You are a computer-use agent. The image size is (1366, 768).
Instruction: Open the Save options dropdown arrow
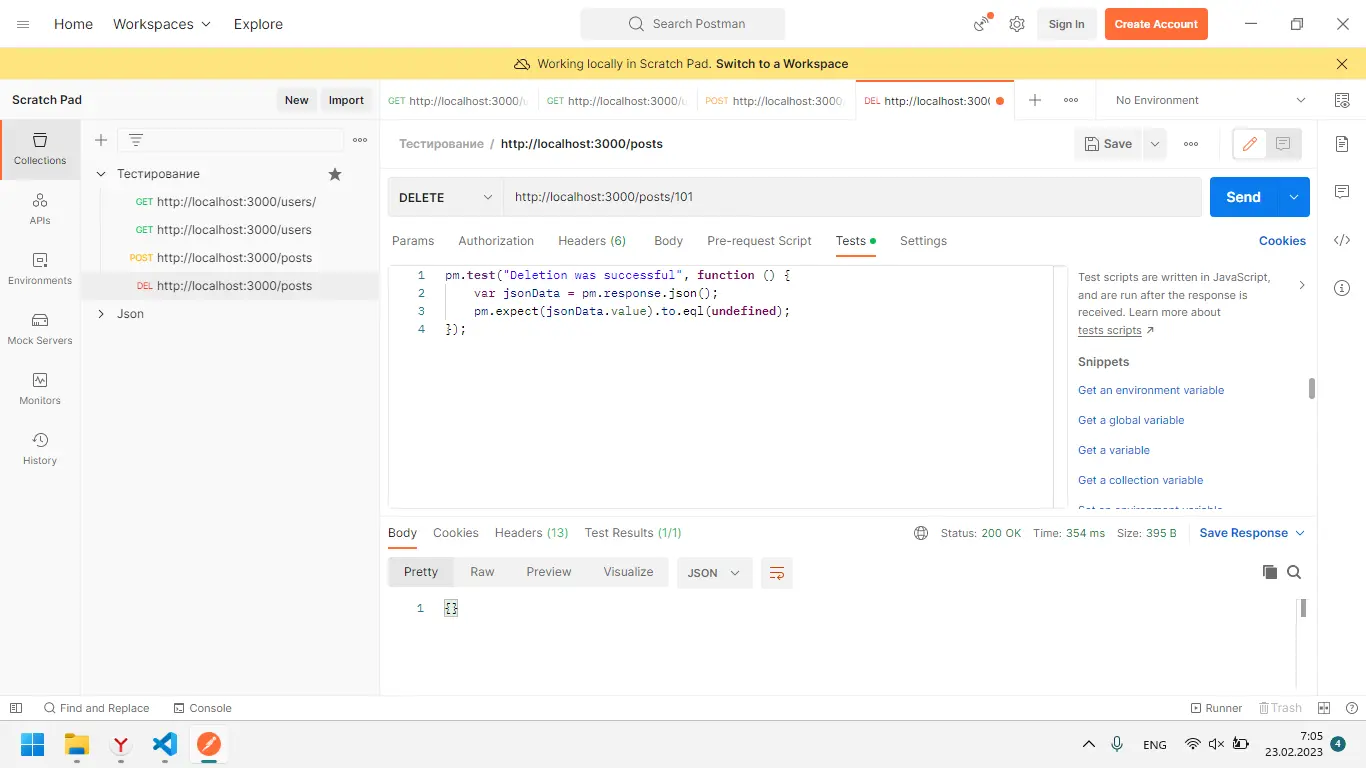pyautogui.click(x=1155, y=144)
